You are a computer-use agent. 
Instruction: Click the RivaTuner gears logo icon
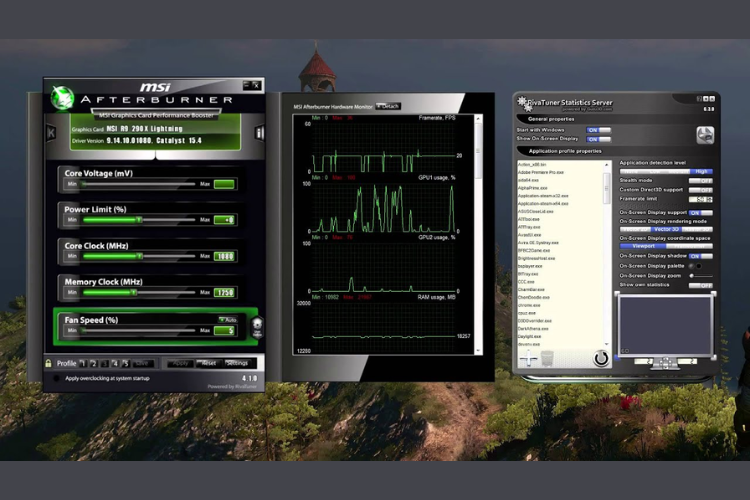pyautogui.click(x=523, y=103)
